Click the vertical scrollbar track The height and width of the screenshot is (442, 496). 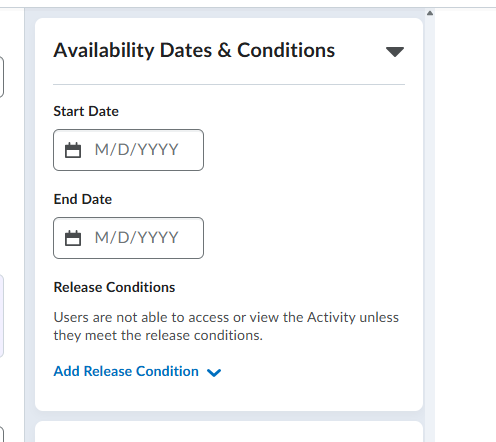point(430,229)
